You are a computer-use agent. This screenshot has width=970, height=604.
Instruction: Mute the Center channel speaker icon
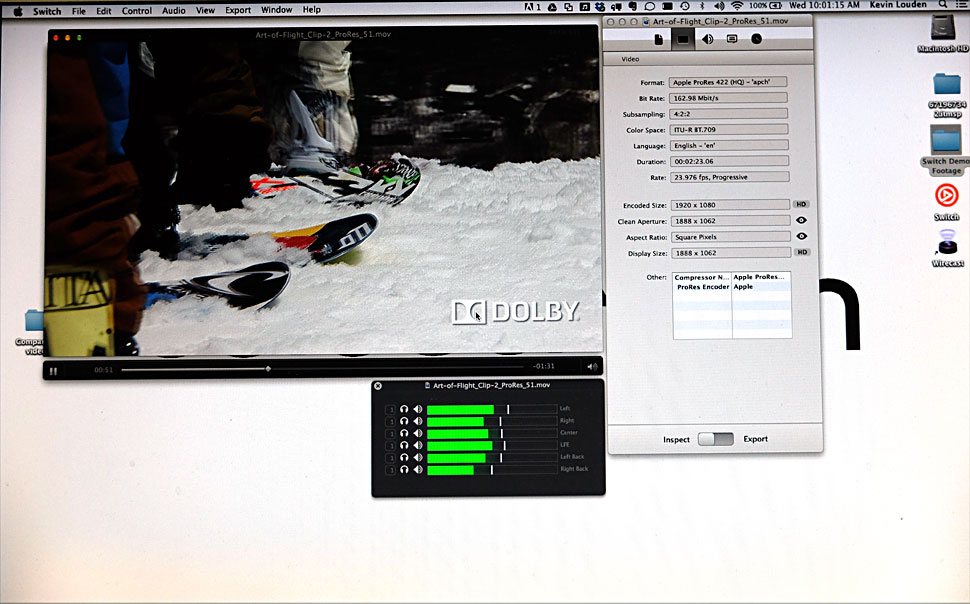(x=418, y=433)
